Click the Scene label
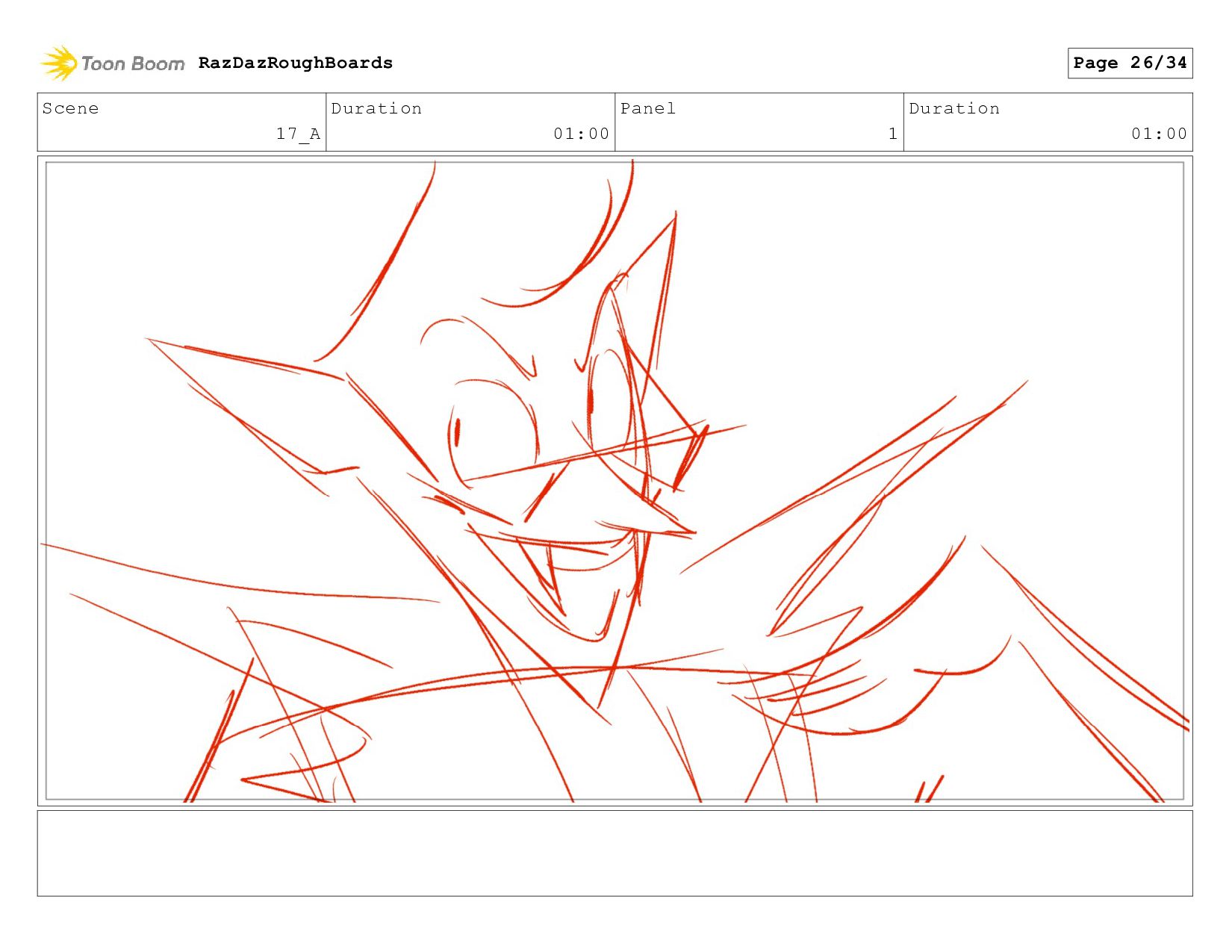Screen dimensions: 1232x952 point(70,108)
